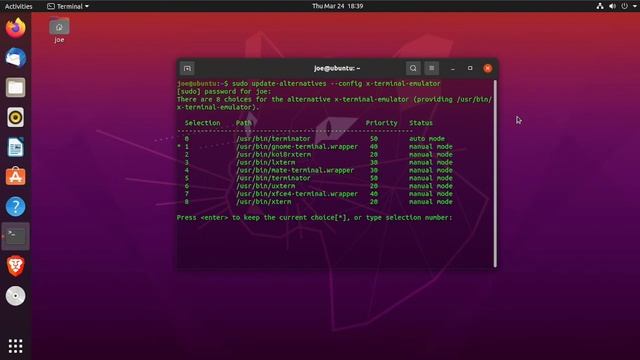Click the new tab button in terminal titlebar

coord(187,69)
